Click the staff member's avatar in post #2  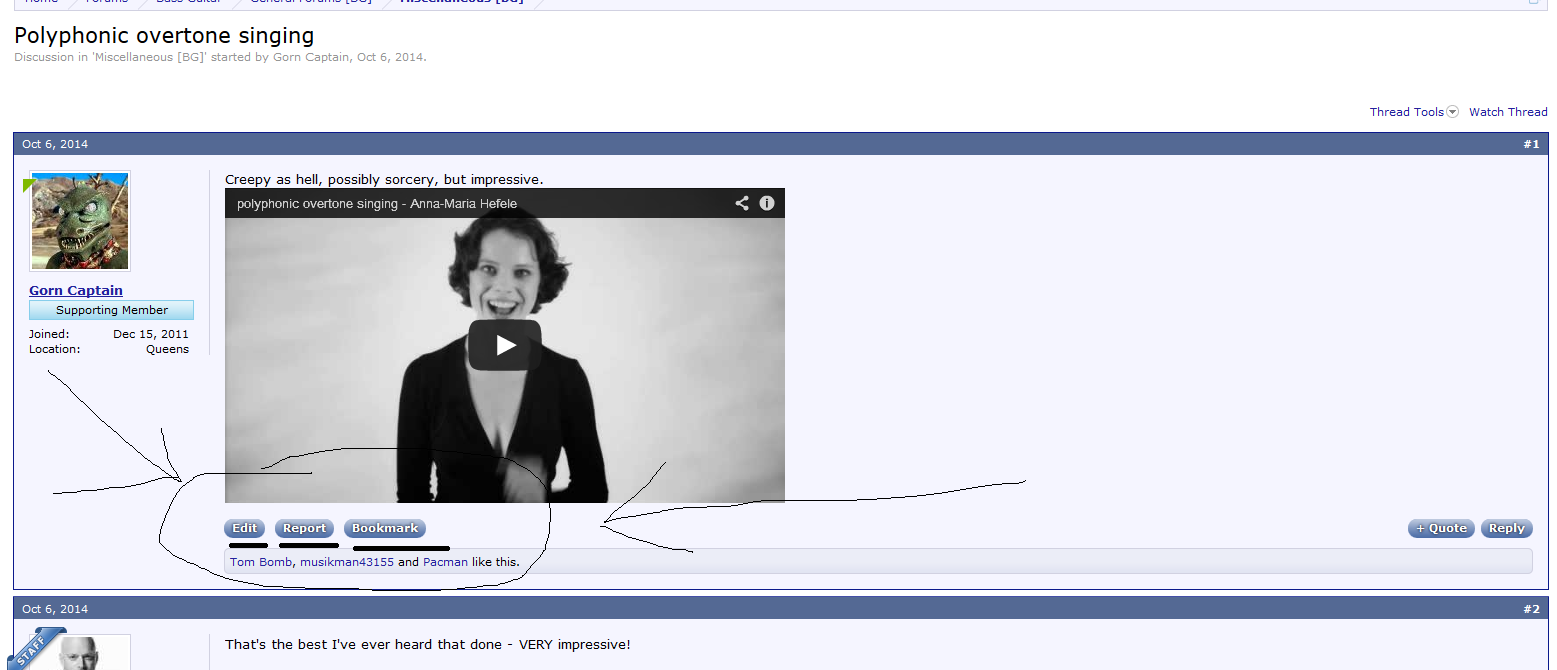(x=80, y=652)
